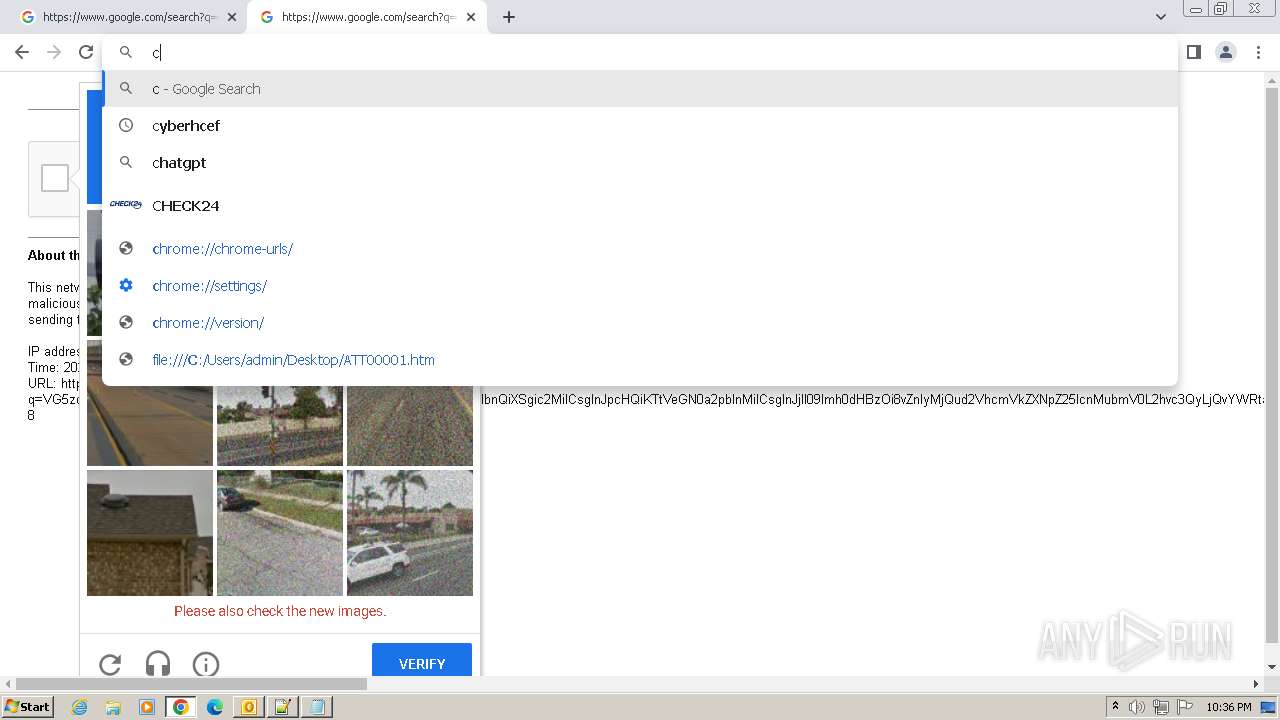
Task: Expand the tab search dropdown arrow
Action: [x=1160, y=17]
